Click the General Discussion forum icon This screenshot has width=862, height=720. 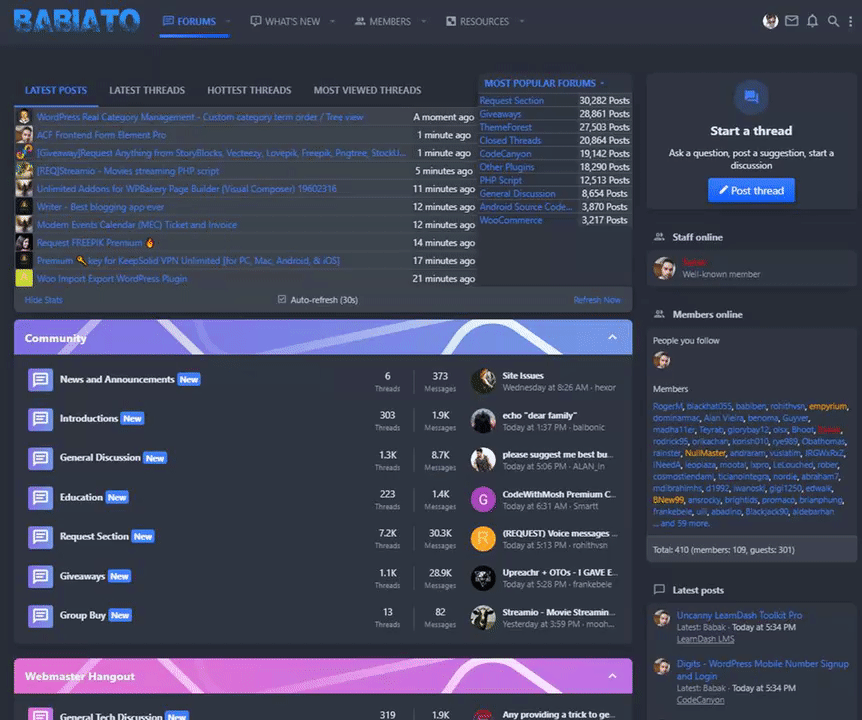coord(40,458)
